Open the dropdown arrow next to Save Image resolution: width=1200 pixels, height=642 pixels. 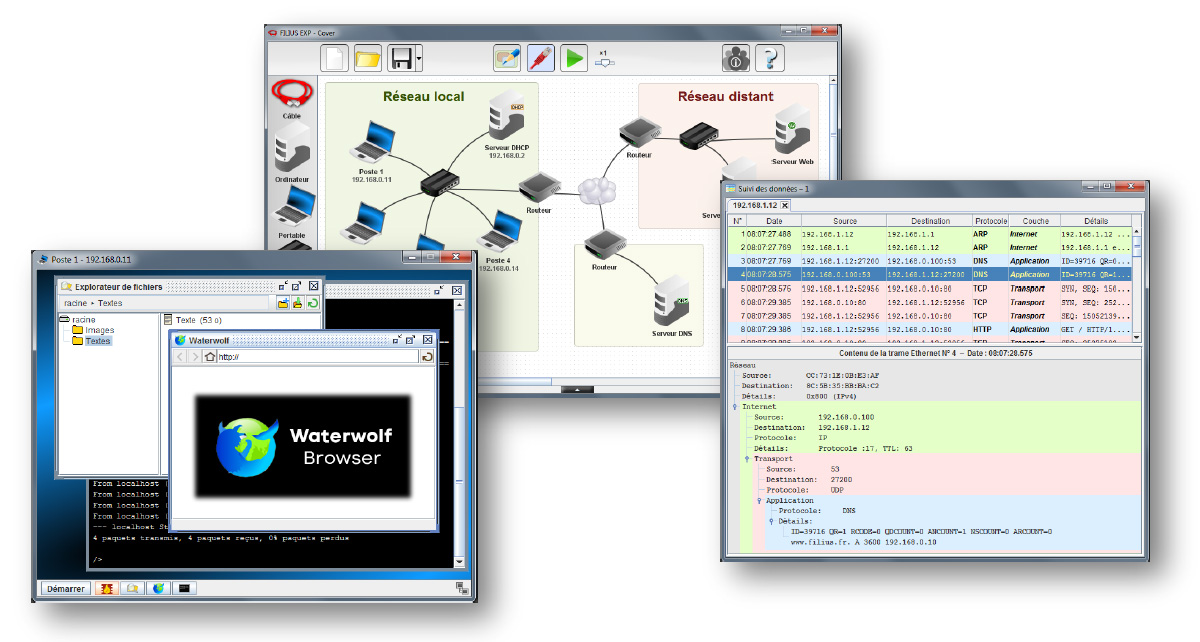(x=419, y=60)
